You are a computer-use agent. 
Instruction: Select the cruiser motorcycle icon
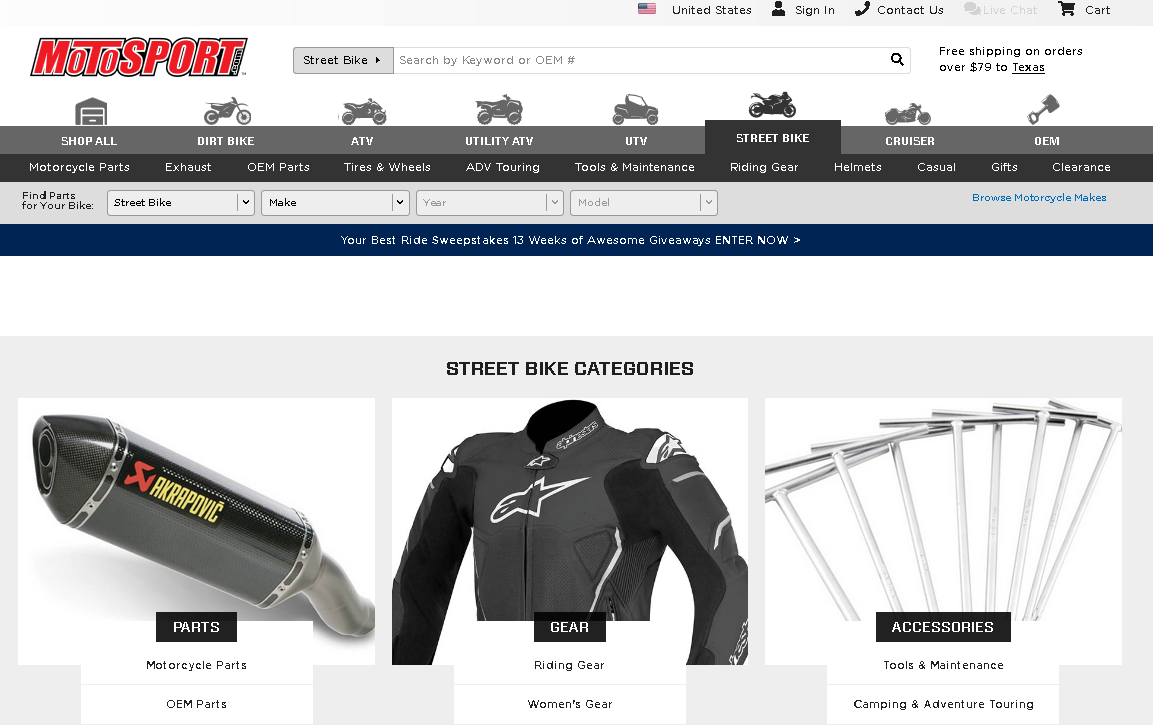907,113
